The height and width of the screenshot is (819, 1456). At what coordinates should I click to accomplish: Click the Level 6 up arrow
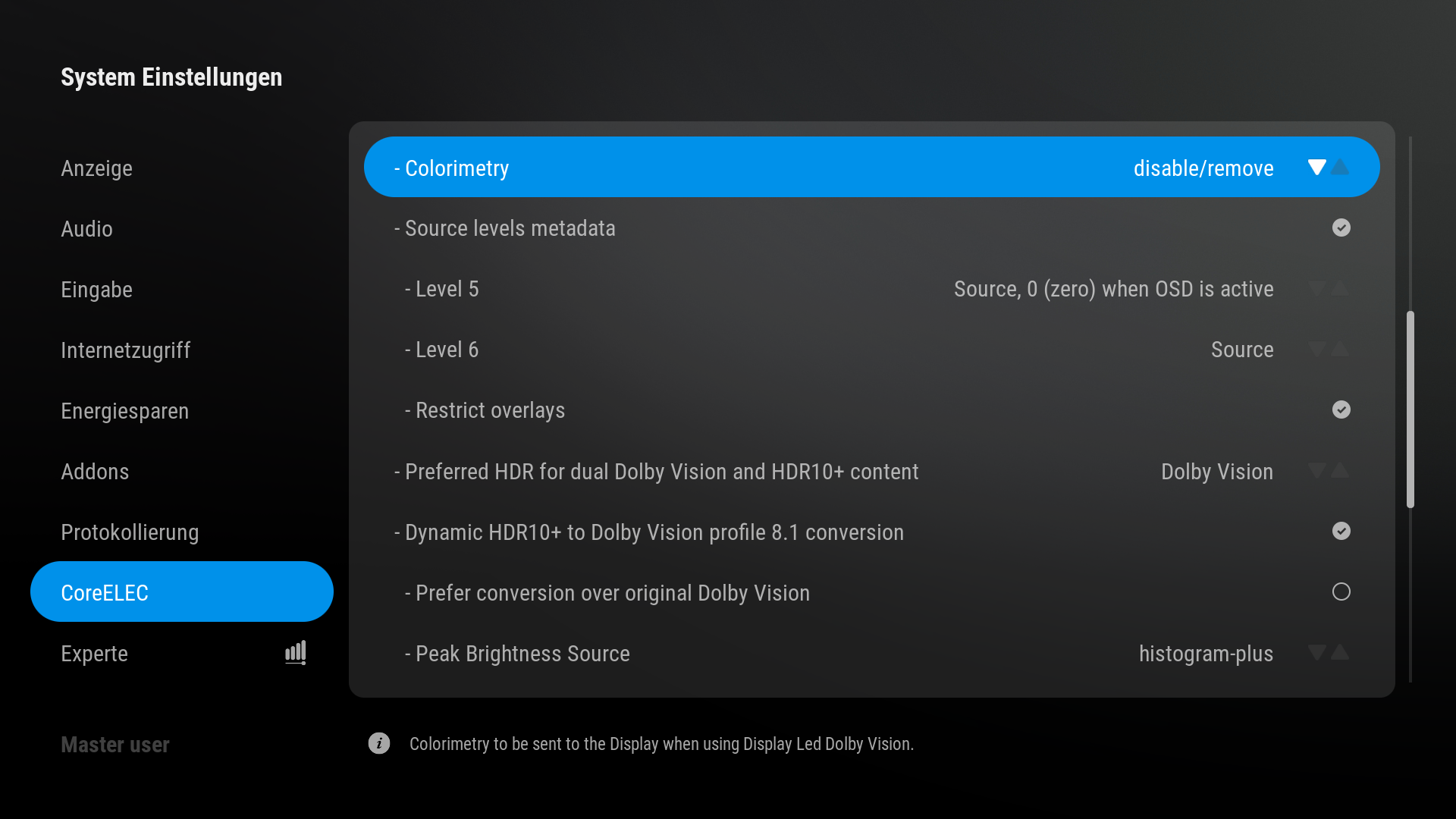click(x=1340, y=349)
